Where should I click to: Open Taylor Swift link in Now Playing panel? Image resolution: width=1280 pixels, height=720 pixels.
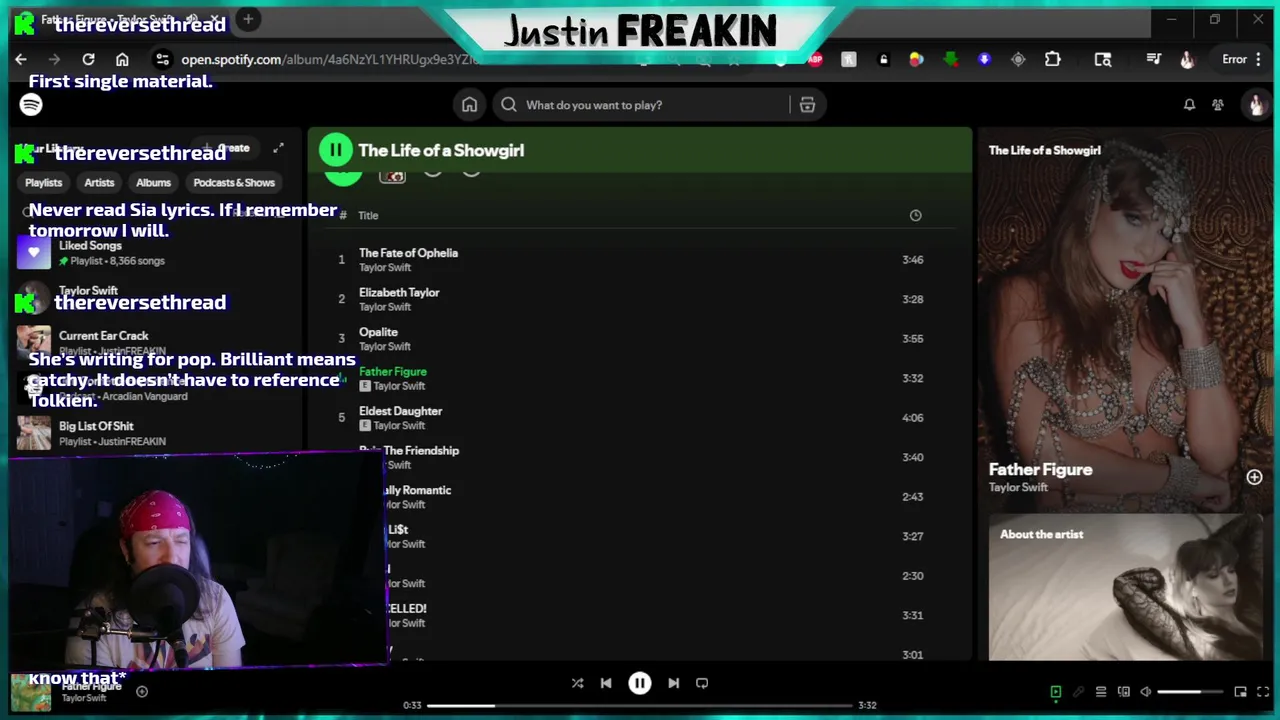[1018, 487]
